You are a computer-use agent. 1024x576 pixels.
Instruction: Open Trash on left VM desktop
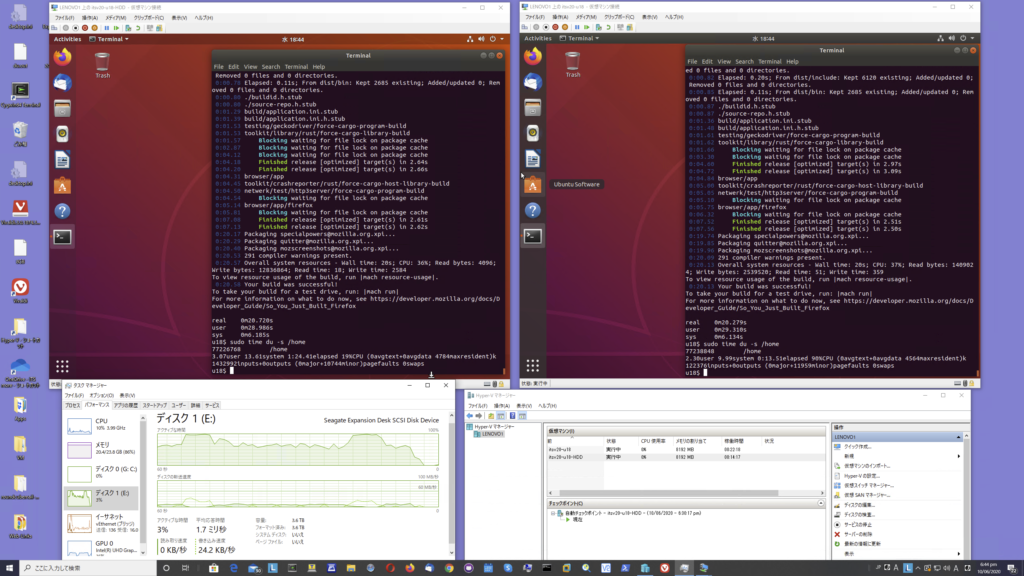(102, 64)
